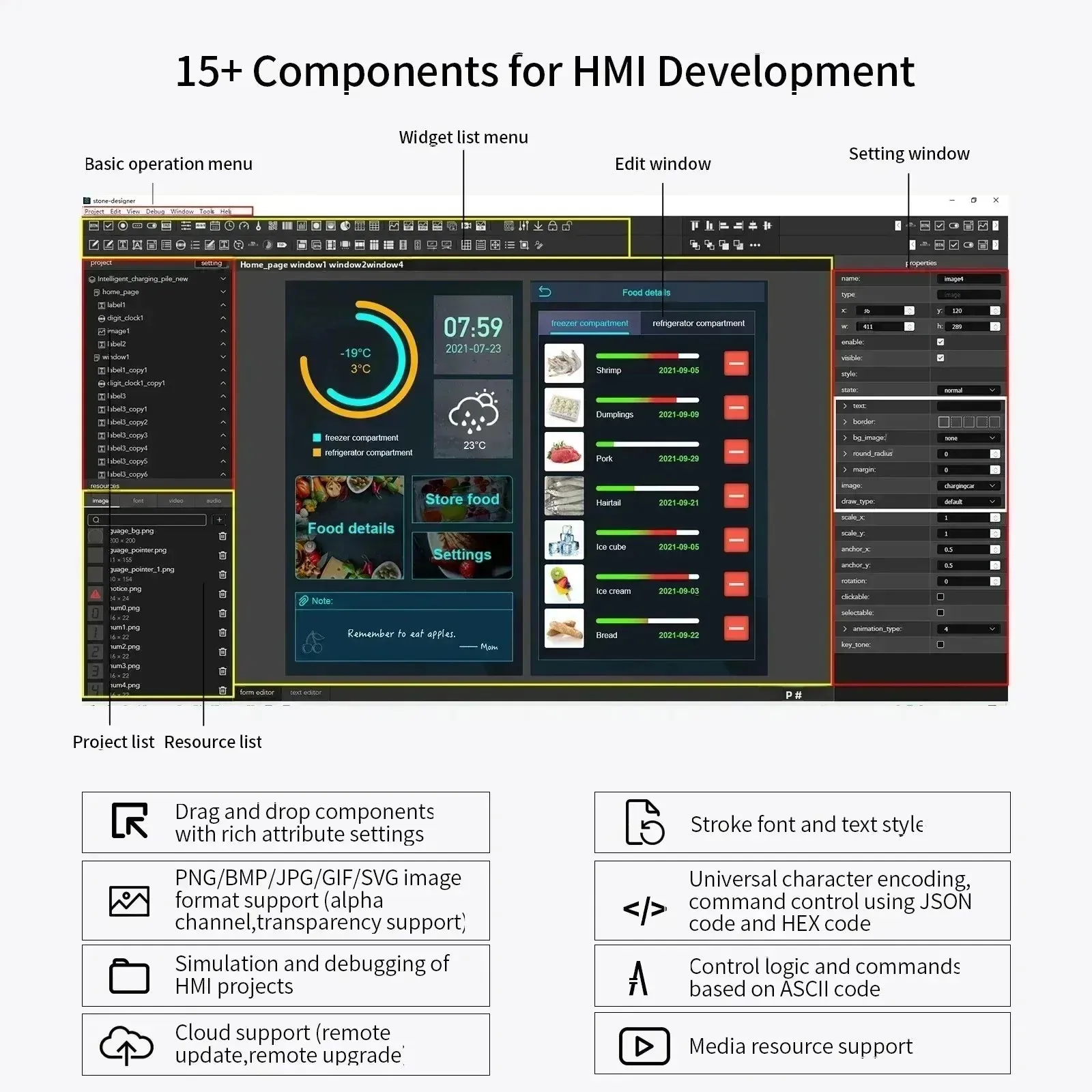Switch to the font resources tab
1092x1092 pixels.
tap(139, 501)
